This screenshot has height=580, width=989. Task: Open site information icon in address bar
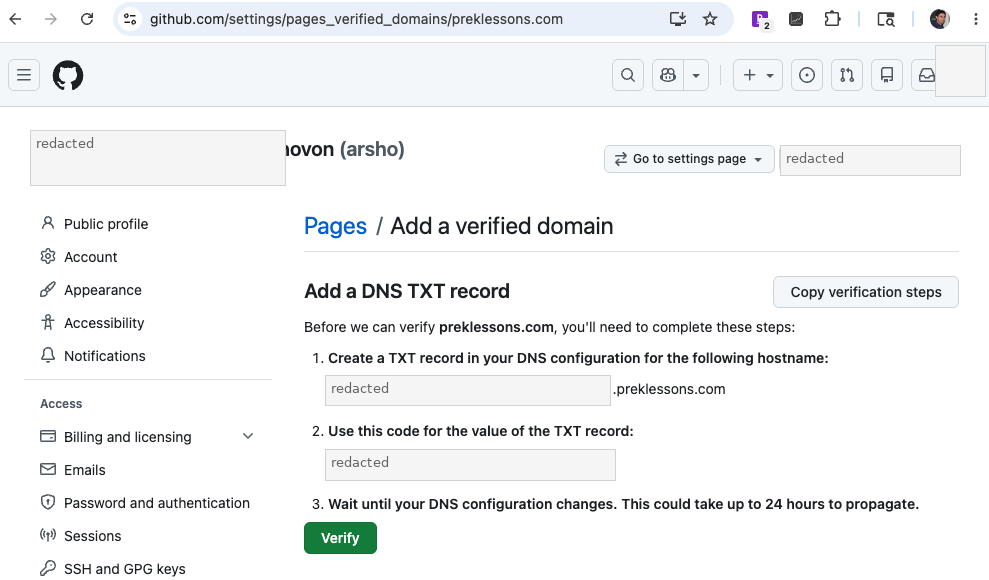click(x=130, y=19)
